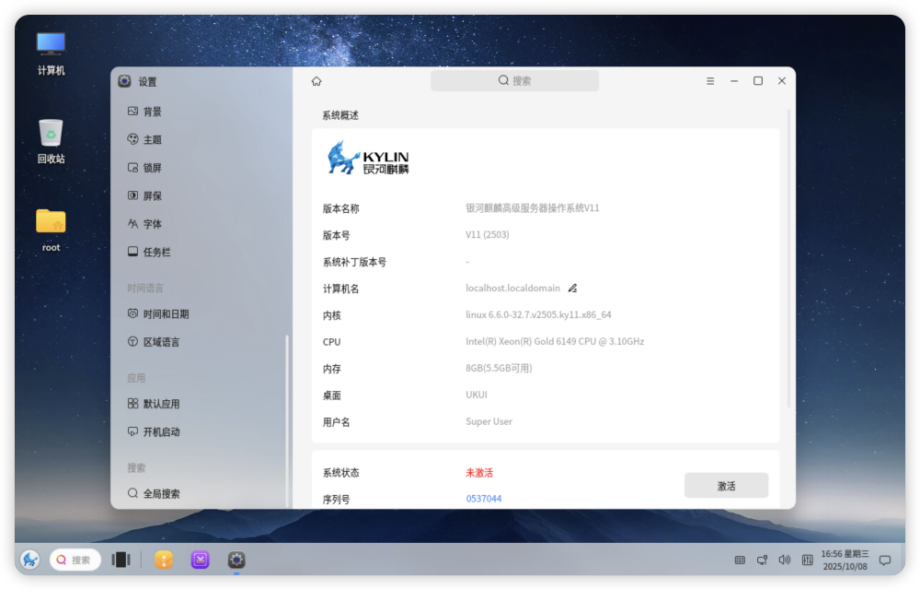This screenshot has height=590, width=920.
Task: Click the 未激活 status text
Action: point(479,473)
